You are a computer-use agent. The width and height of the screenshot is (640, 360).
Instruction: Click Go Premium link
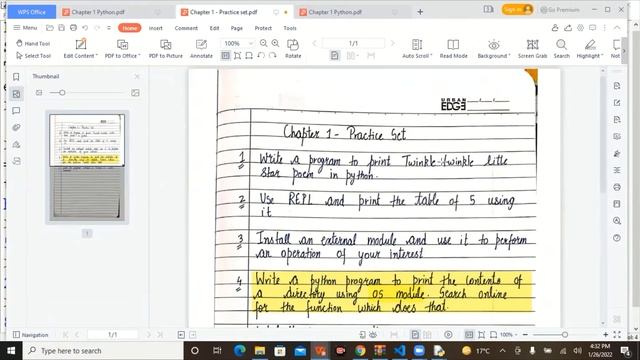pos(560,9)
